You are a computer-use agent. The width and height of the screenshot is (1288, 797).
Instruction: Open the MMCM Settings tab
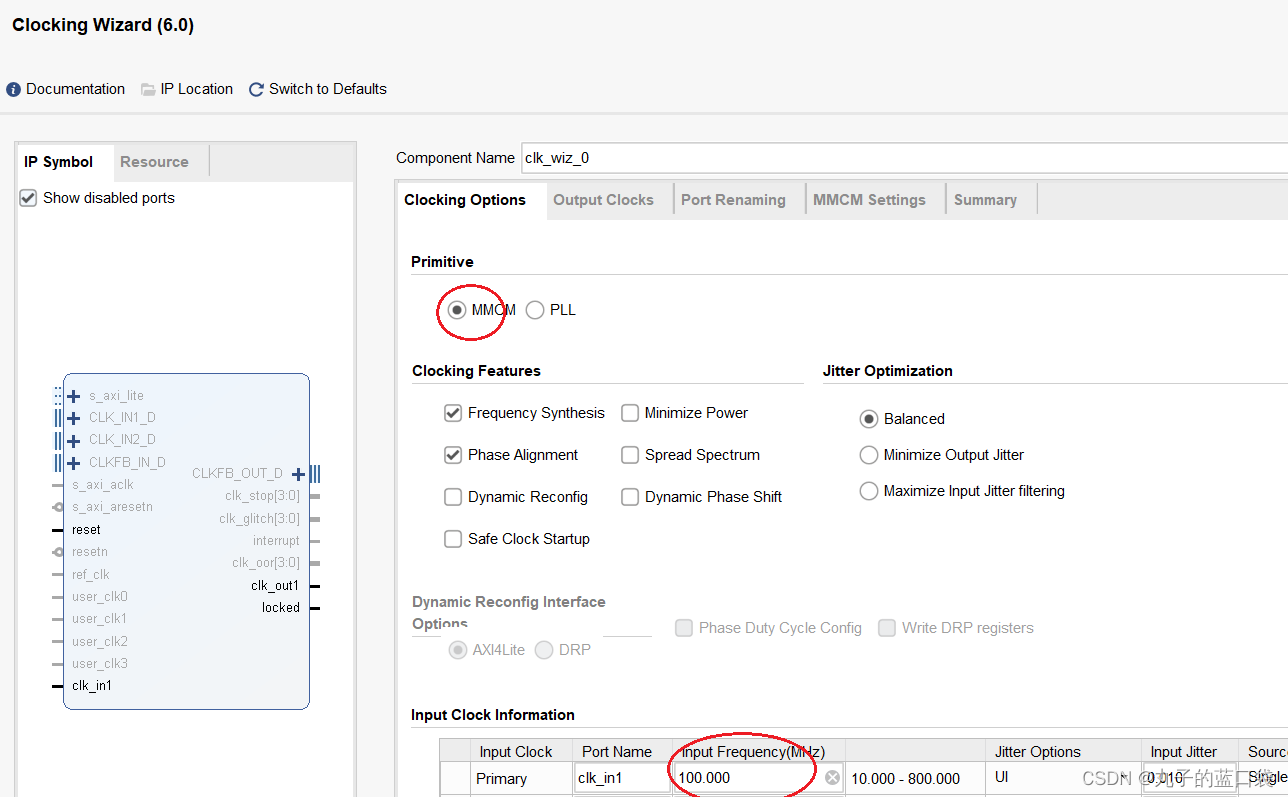coord(870,200)
